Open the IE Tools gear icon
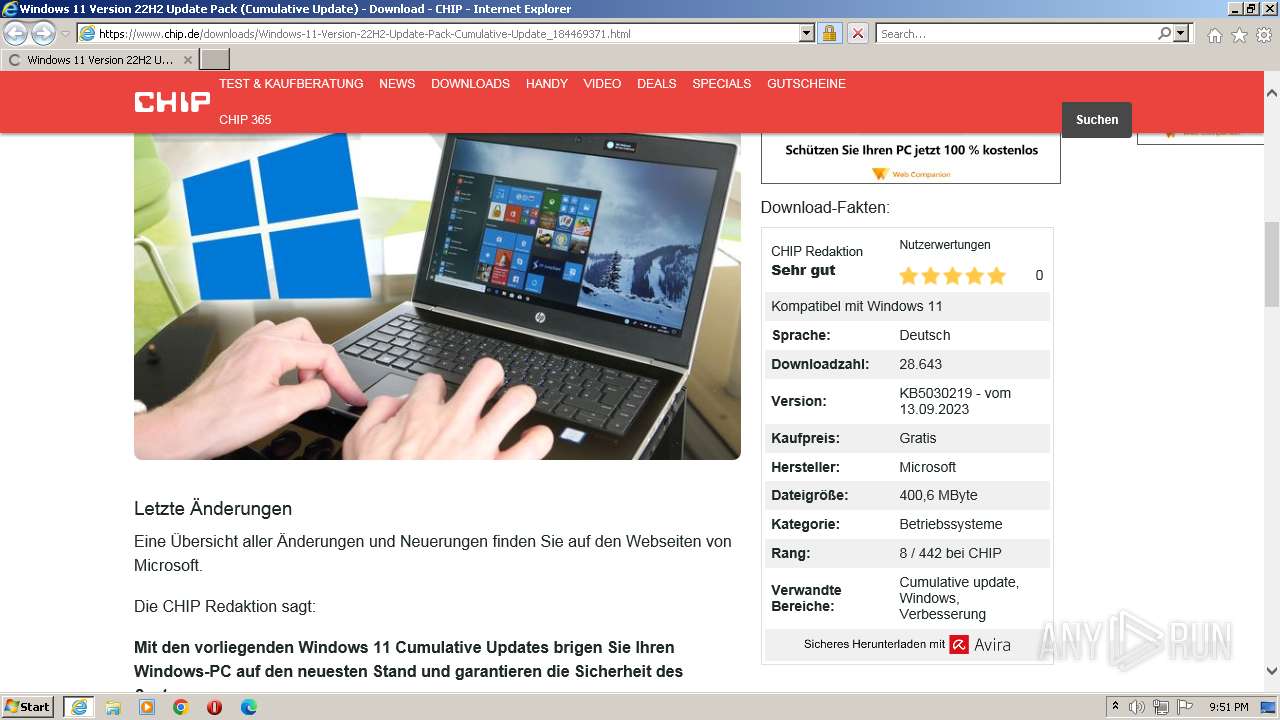This screenshot has width=1280, height=720. coord(1264,35)
